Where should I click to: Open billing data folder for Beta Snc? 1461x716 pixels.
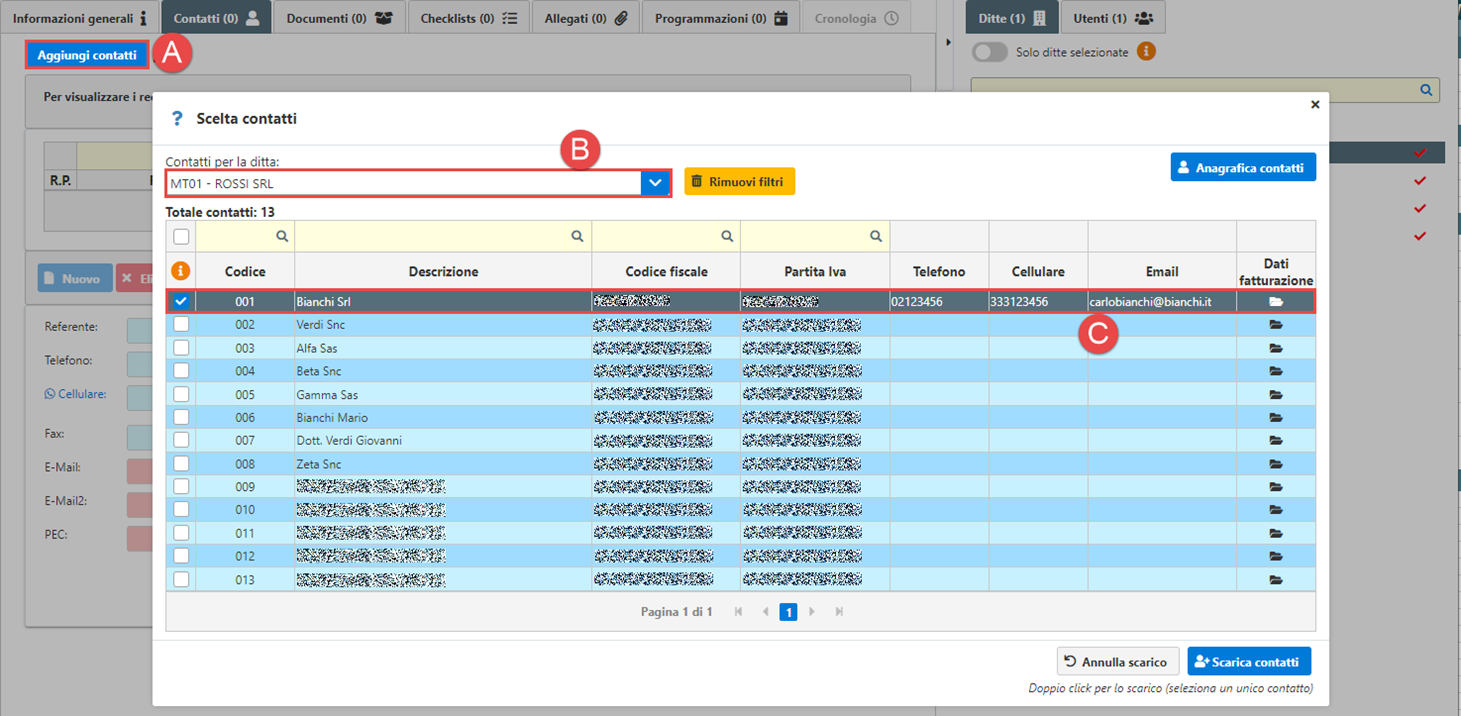[x=1275, y=371]
